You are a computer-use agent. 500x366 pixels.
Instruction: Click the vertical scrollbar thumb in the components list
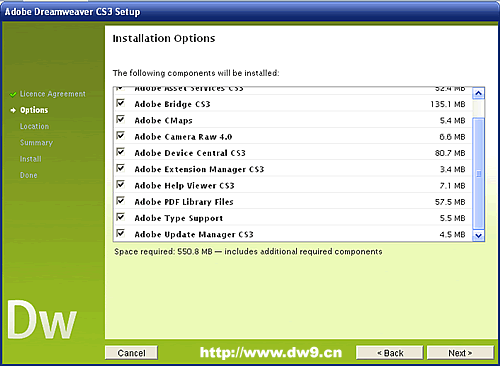click(x=478, y=174)
